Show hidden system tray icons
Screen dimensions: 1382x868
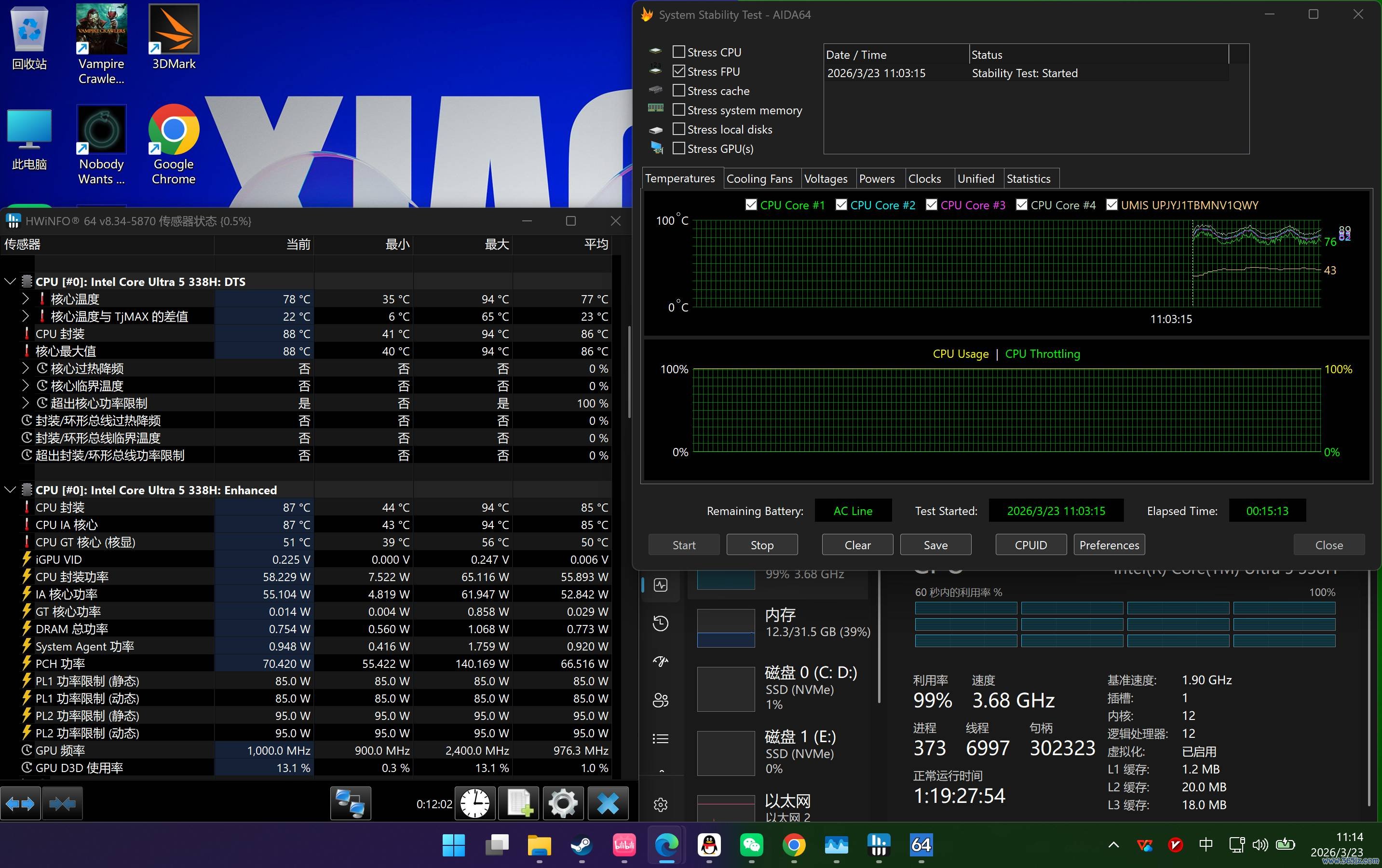pos(1113,845)
